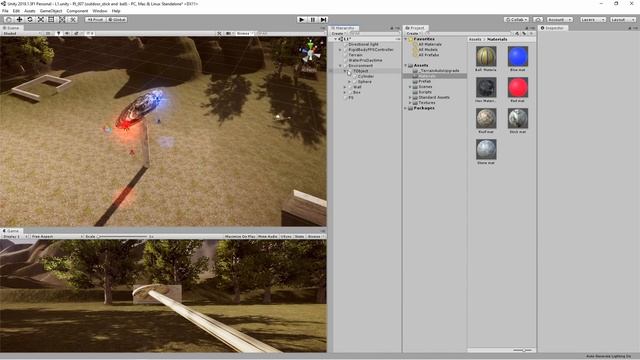The height and width of the screenshot is (360, 640).
Task: Adjust Game view Scale slider
Action: coord(122,236)
